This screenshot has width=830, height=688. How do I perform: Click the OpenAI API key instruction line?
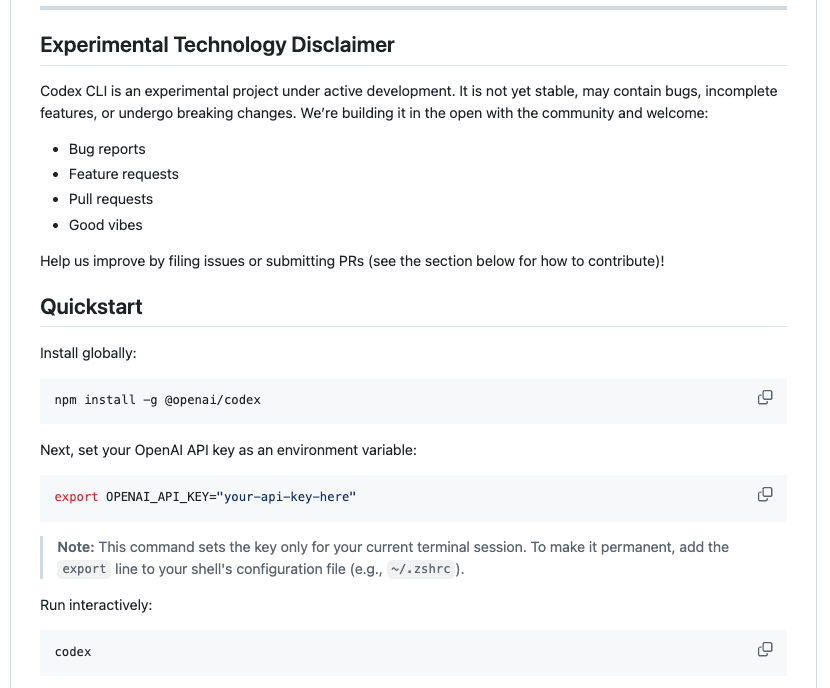(228, 450)
